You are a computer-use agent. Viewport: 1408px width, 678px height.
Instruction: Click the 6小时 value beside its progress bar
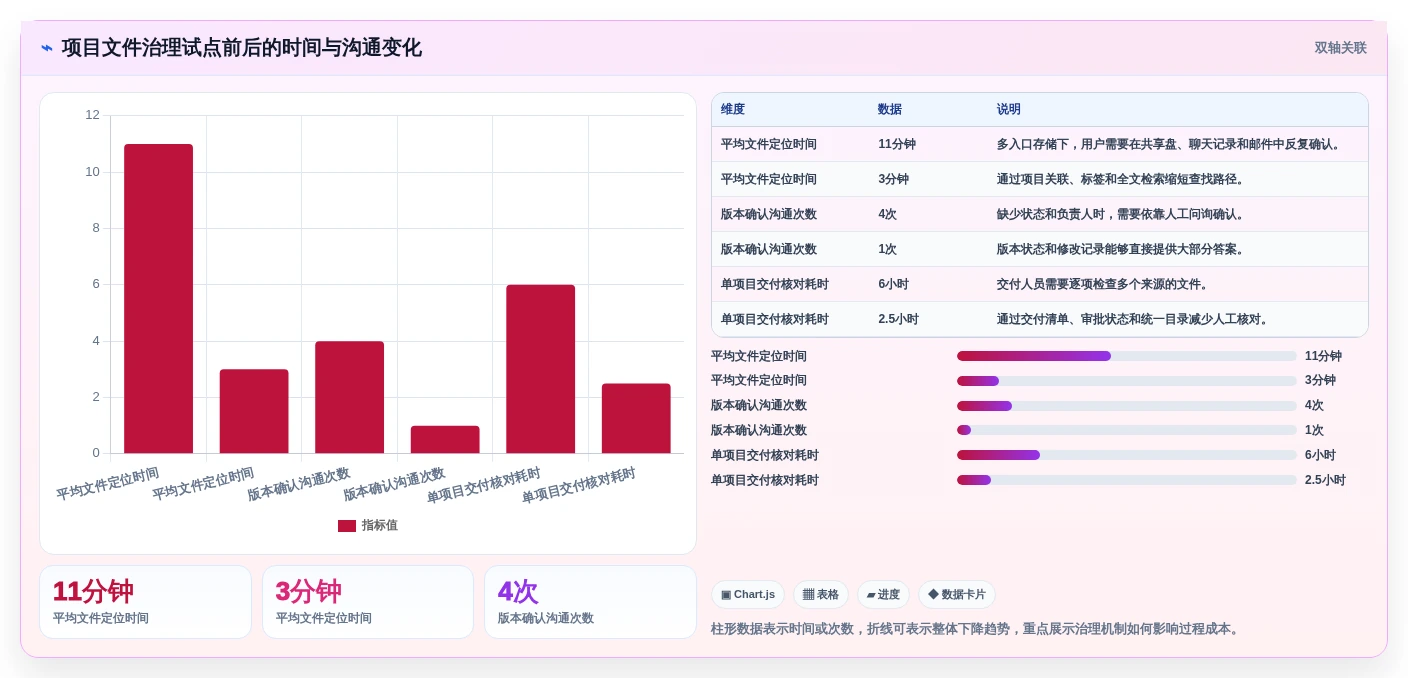pos(1320,455)
